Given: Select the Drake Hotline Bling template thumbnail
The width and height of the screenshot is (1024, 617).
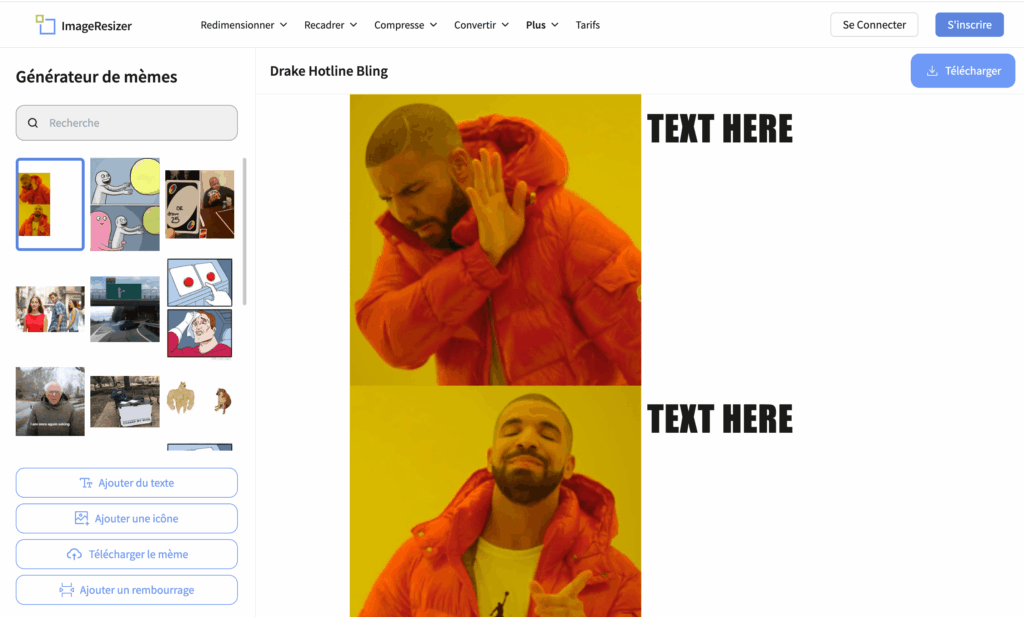Looking at the screenshot, I should tap(50, 204).
